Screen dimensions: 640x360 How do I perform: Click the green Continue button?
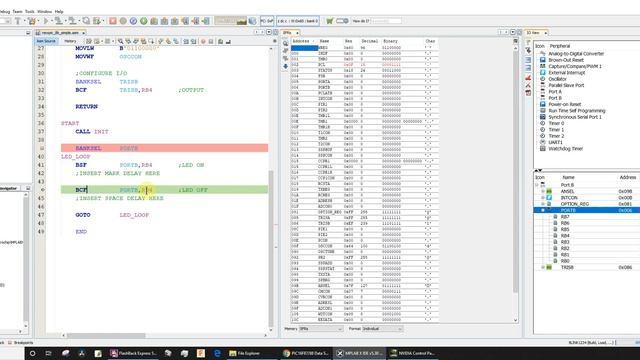pyautogui.click(x=144, y=21)
